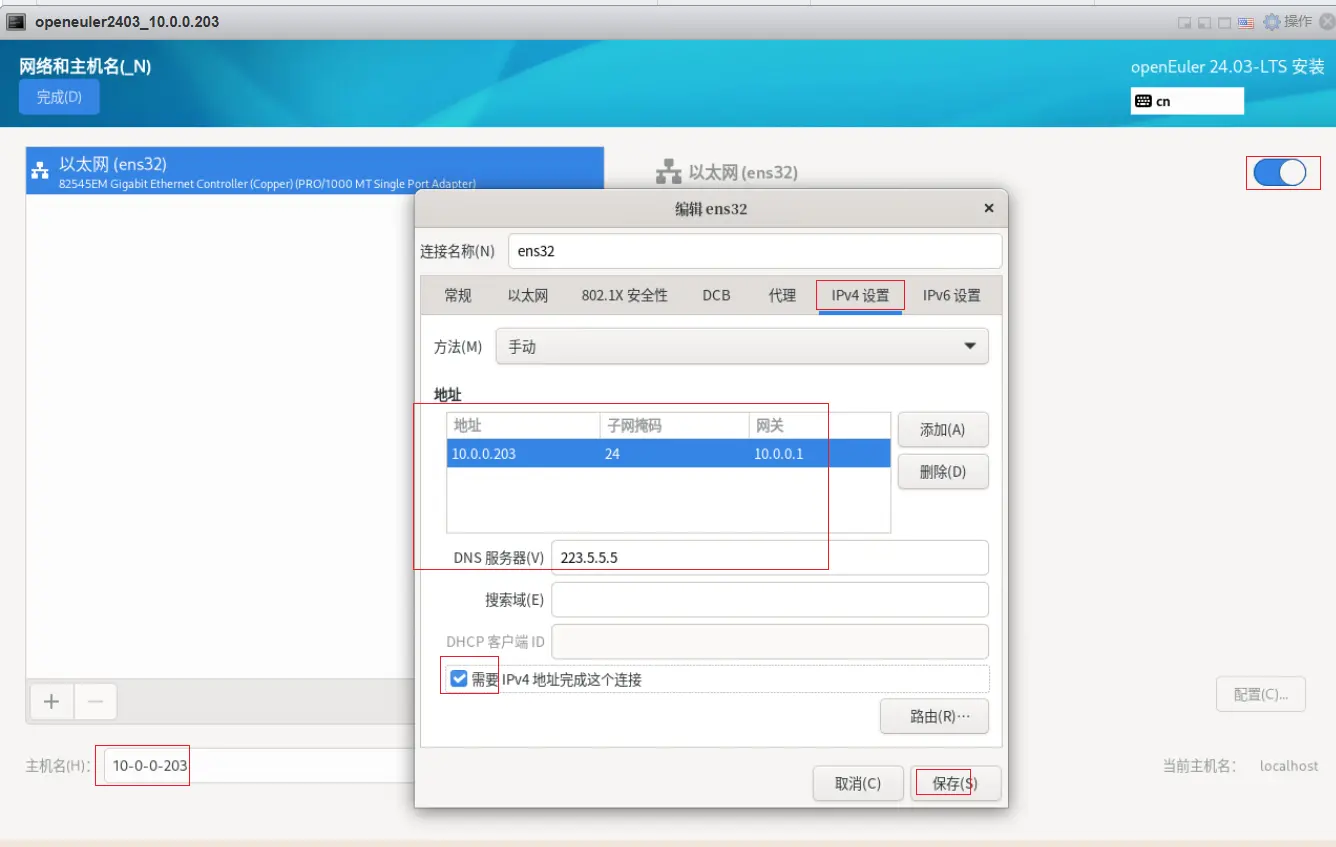Screen dimensions: 1336x847
Task: Uncheck 需要 IPv4 地址完成这个连接 checkbox
Action: click(x=459, y=679)
